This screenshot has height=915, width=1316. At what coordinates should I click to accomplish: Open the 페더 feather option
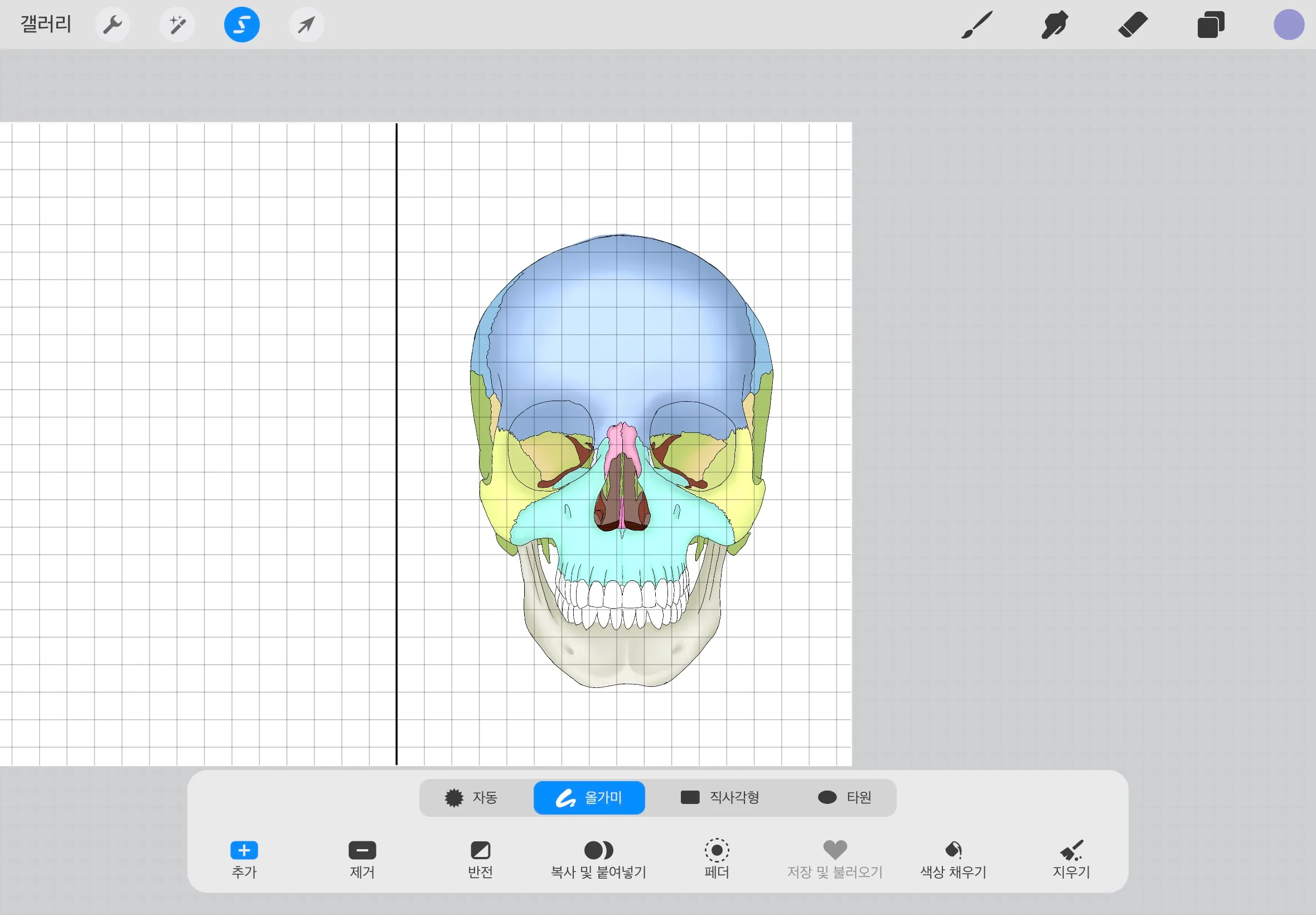(717, 860)
